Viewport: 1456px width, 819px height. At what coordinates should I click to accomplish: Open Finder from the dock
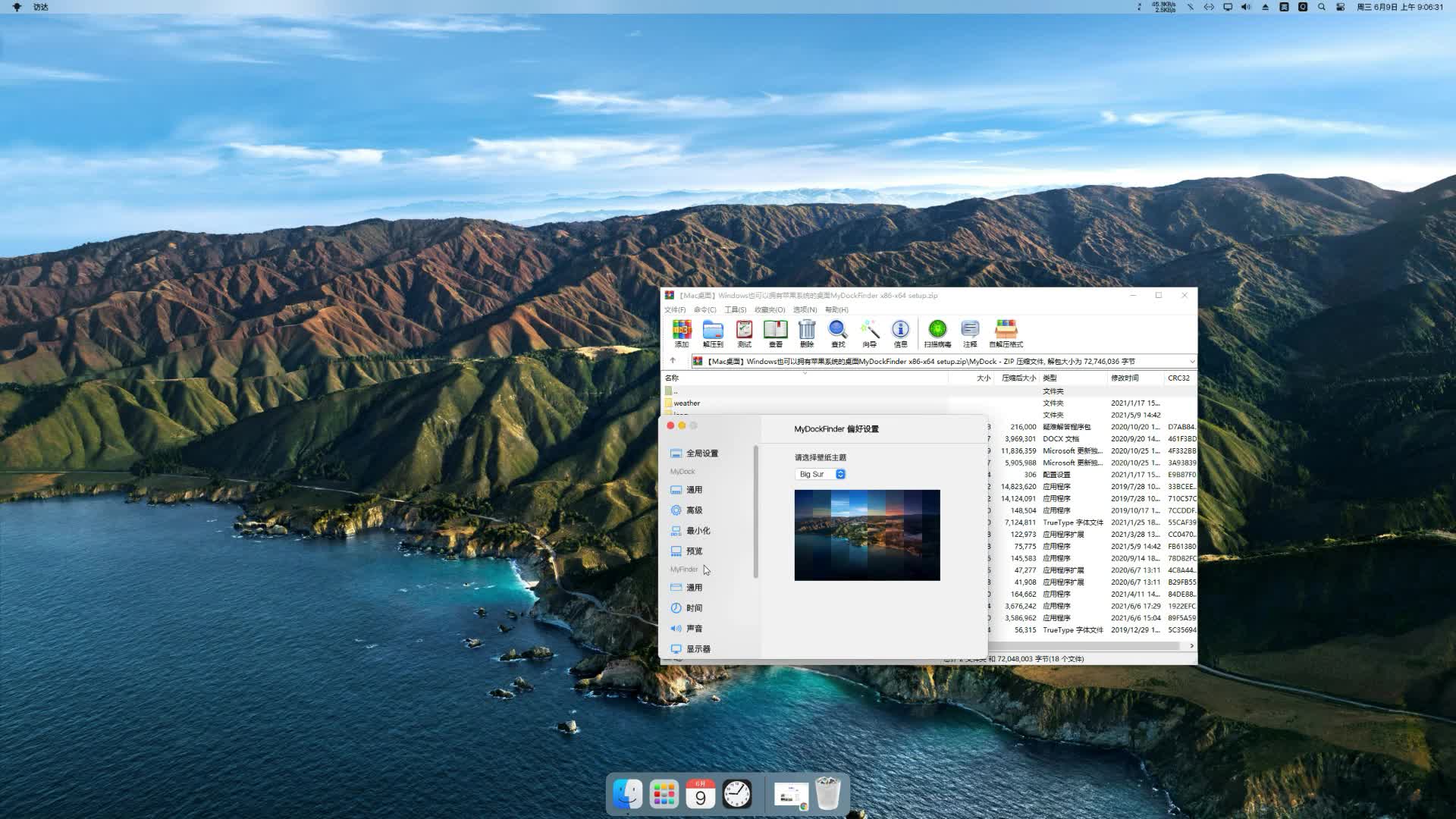pos(628,794)
